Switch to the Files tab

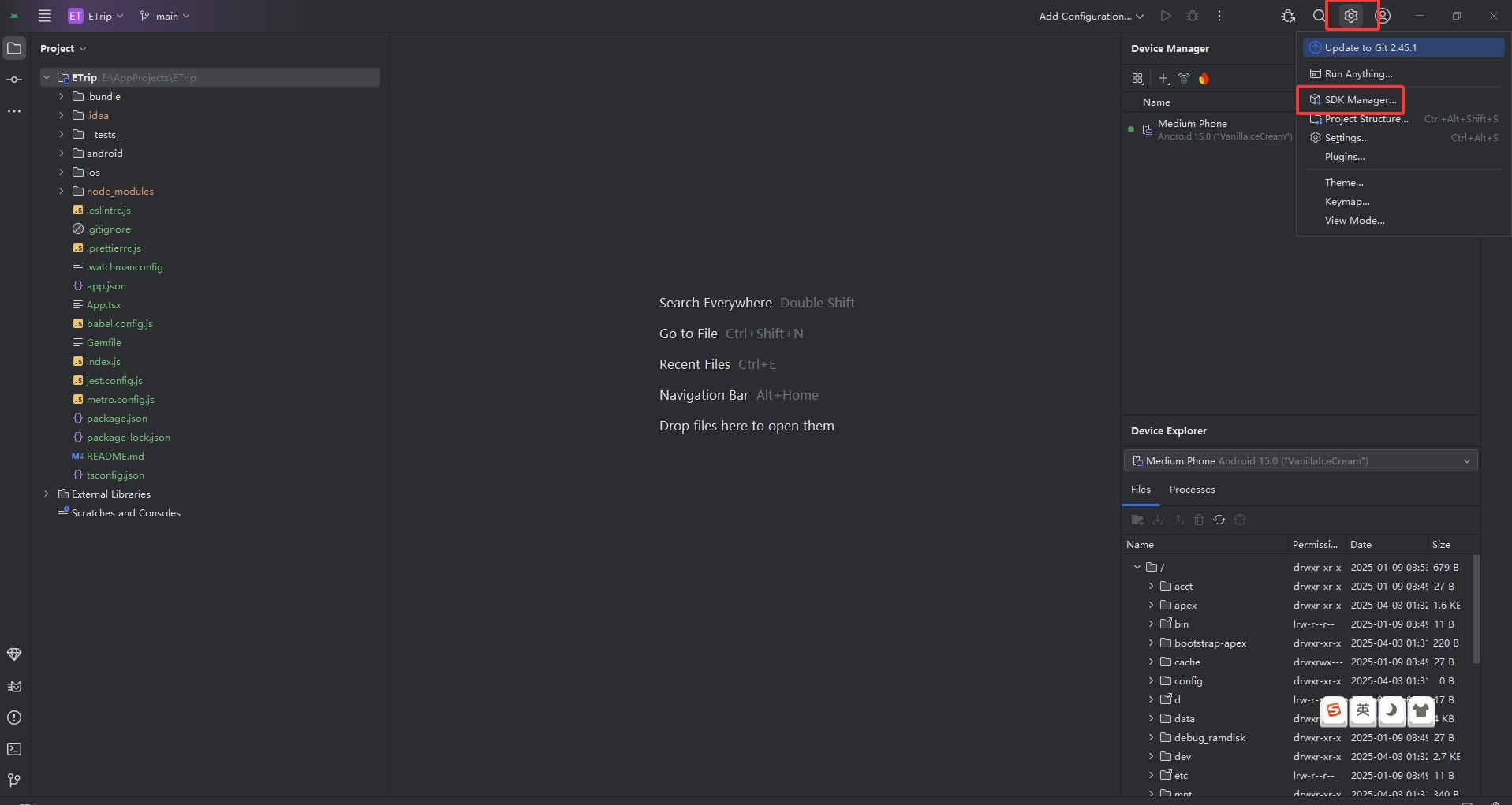pyautogui.click(x=1141, y=490)
